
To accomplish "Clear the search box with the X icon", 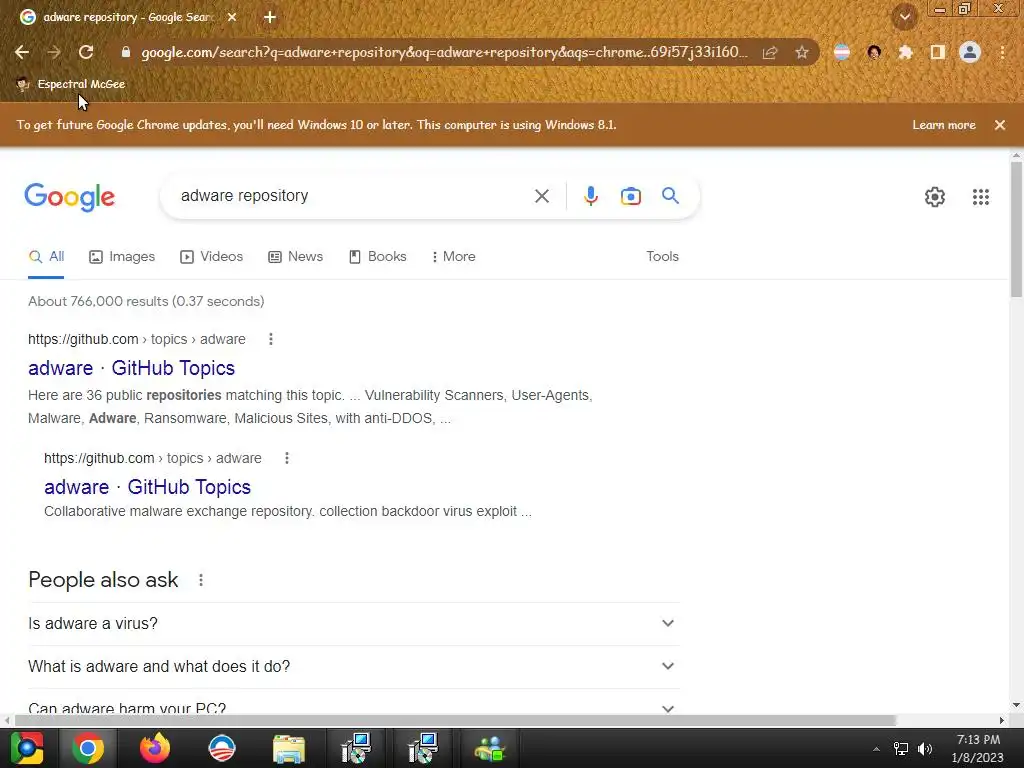I will [x=541, y=196].
